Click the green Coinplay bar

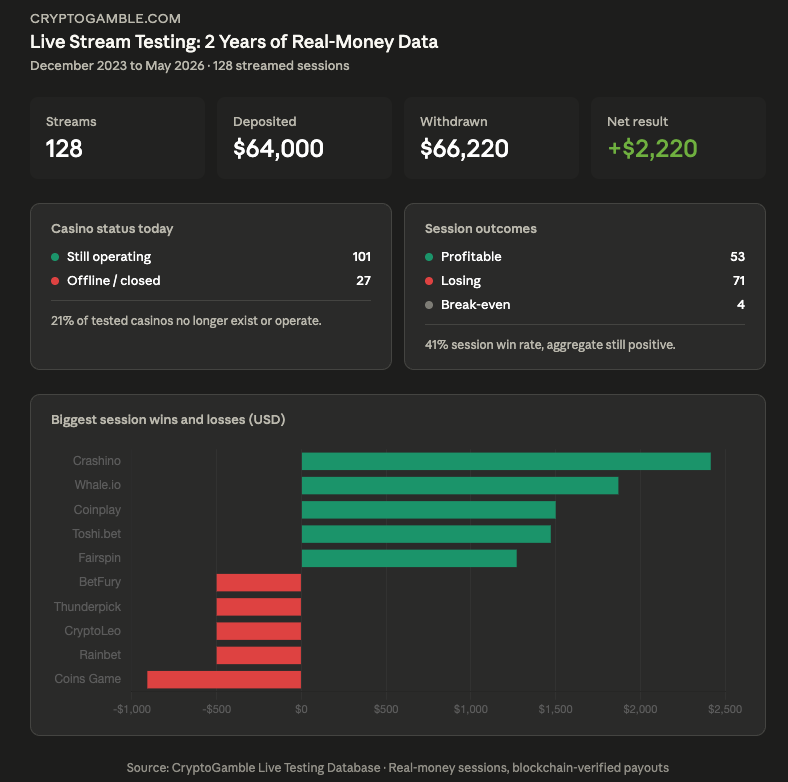pos(429,510)
